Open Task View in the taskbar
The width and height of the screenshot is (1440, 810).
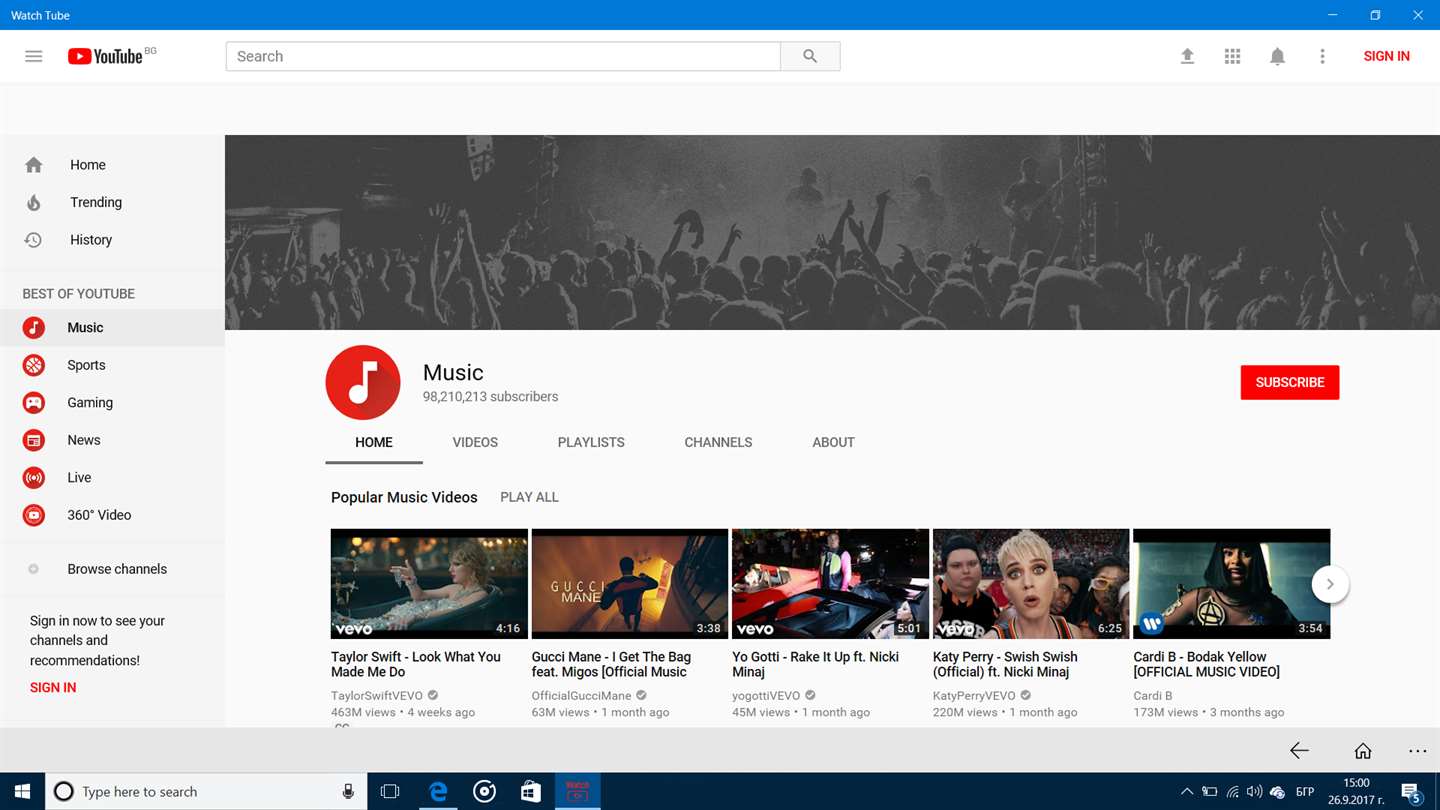coord(390,791)
